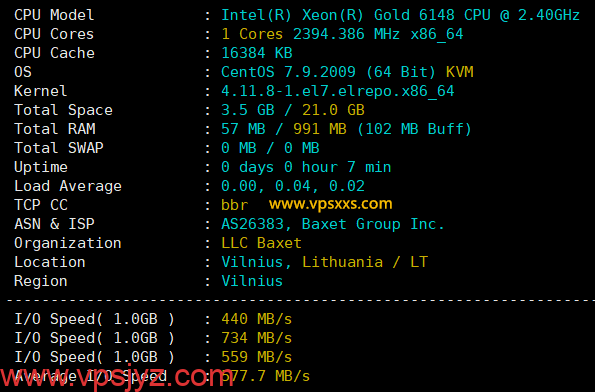Viewport: 595px width, 392px height.
Task: Click the Region value Vilnius
Action: tap(252, 281)
